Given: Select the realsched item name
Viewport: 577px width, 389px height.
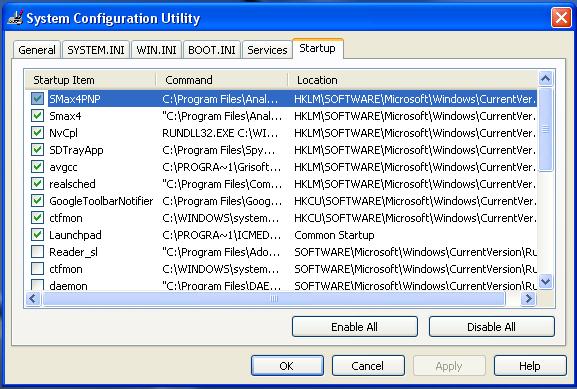Looking at the screenshot, I should 72,184.
